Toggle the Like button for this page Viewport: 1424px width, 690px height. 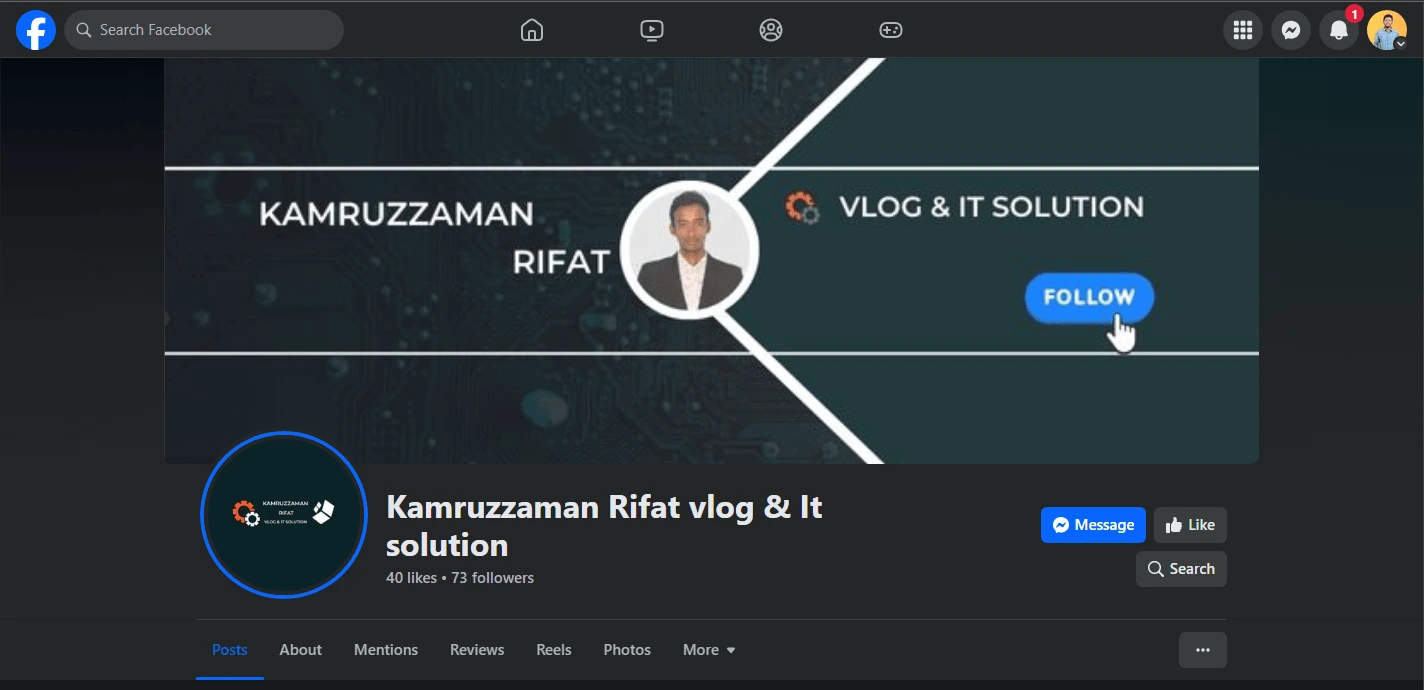point(1190,525)
